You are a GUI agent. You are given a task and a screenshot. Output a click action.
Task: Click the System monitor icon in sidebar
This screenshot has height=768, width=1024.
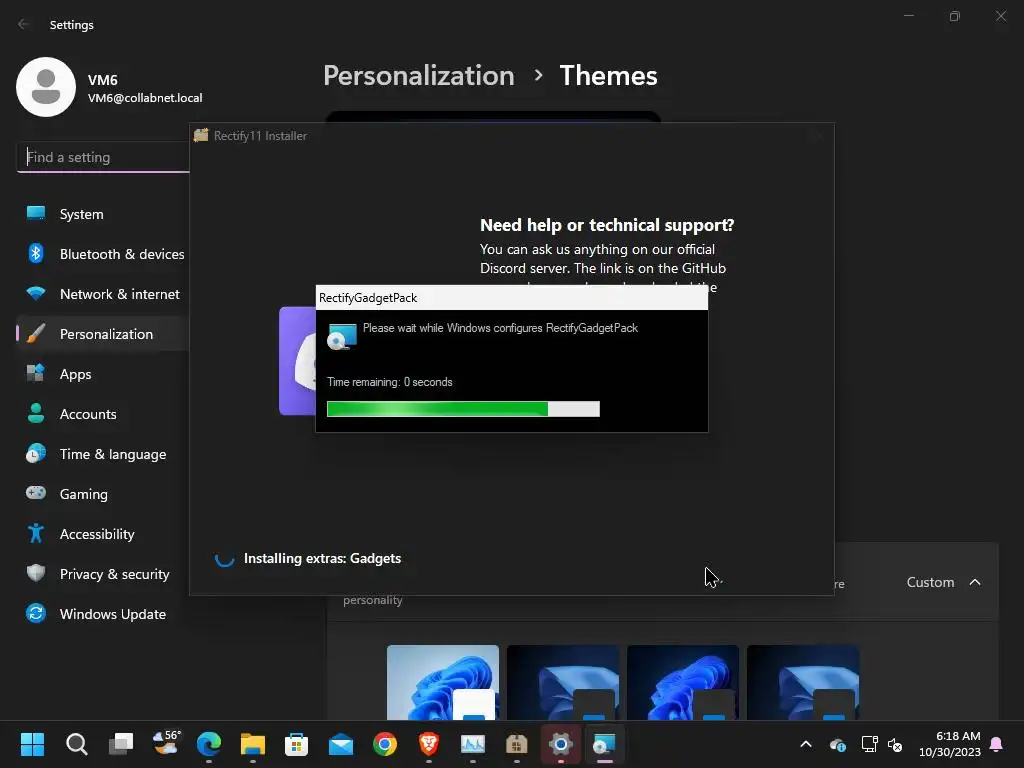[36, 213]
